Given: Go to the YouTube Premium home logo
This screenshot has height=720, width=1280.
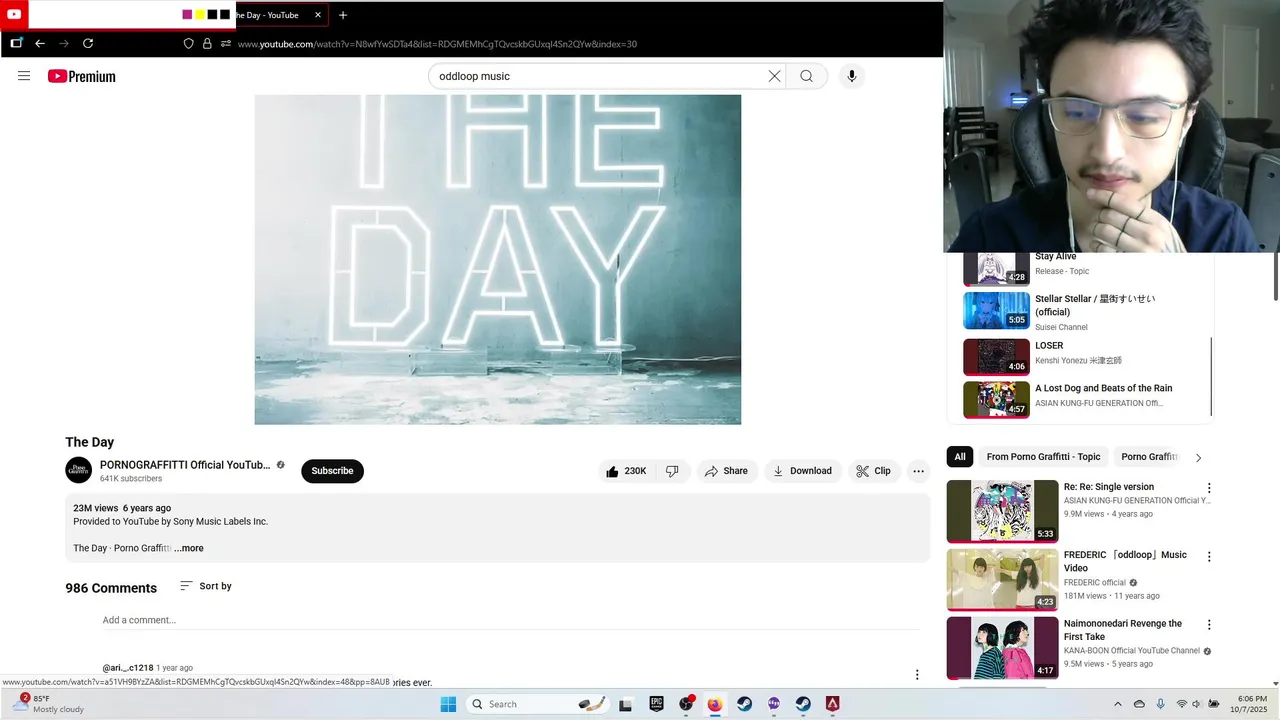Looking at the screenshot, I should [x=81, y=76].
